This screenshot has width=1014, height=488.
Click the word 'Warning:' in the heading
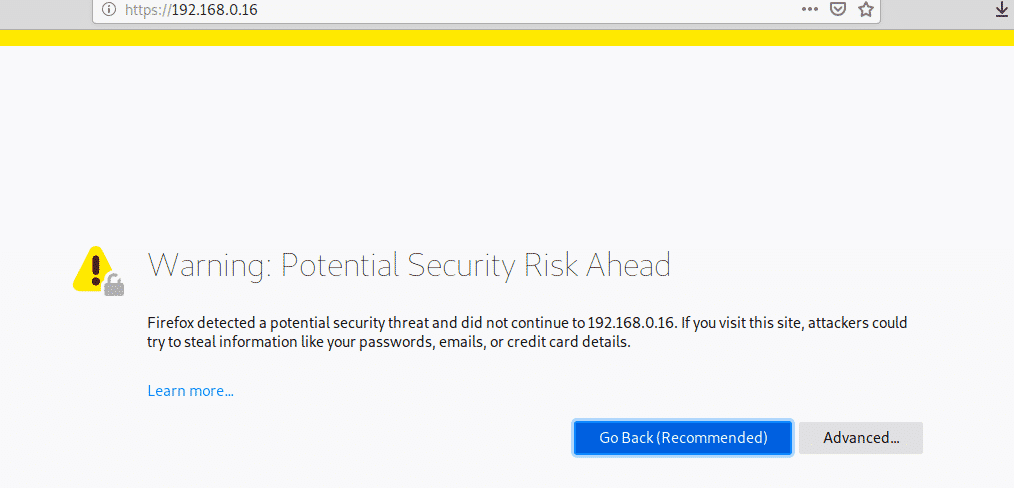pos(209,265)
